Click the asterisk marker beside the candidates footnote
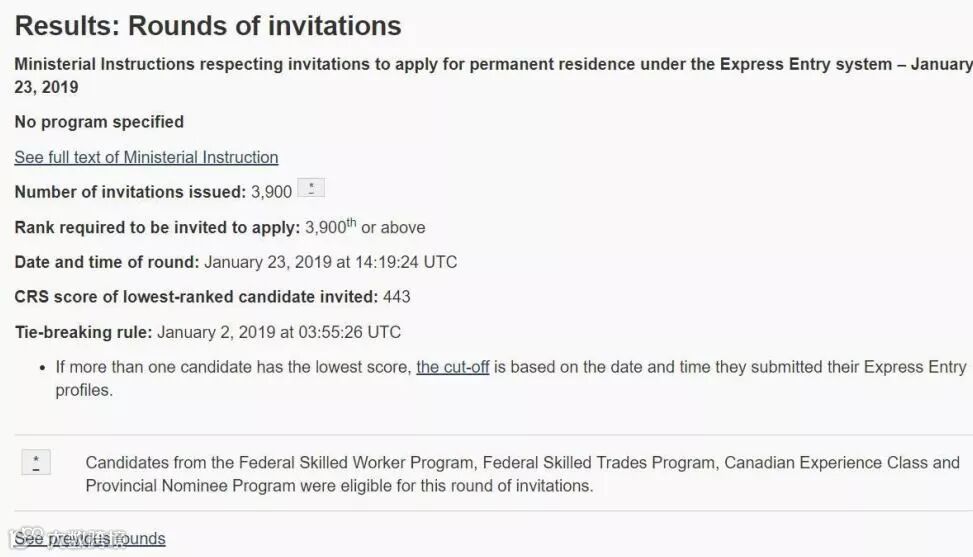The height and width of the screenshot is (557, 973). click(36, 462)
